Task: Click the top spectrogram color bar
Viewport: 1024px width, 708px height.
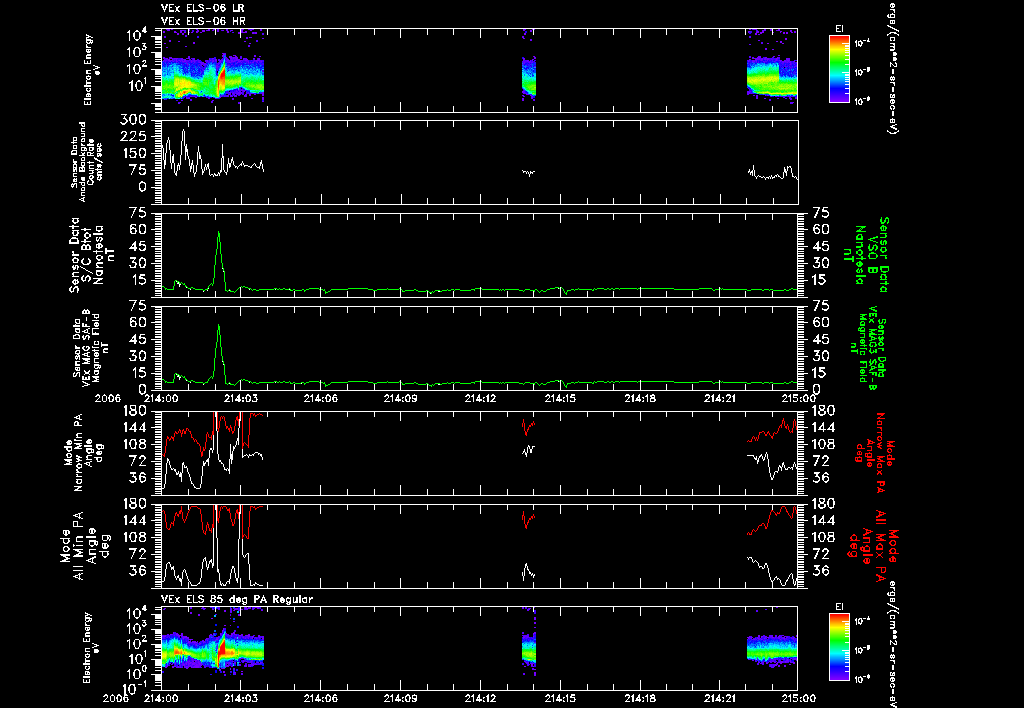Action: (x=839, y=69)
